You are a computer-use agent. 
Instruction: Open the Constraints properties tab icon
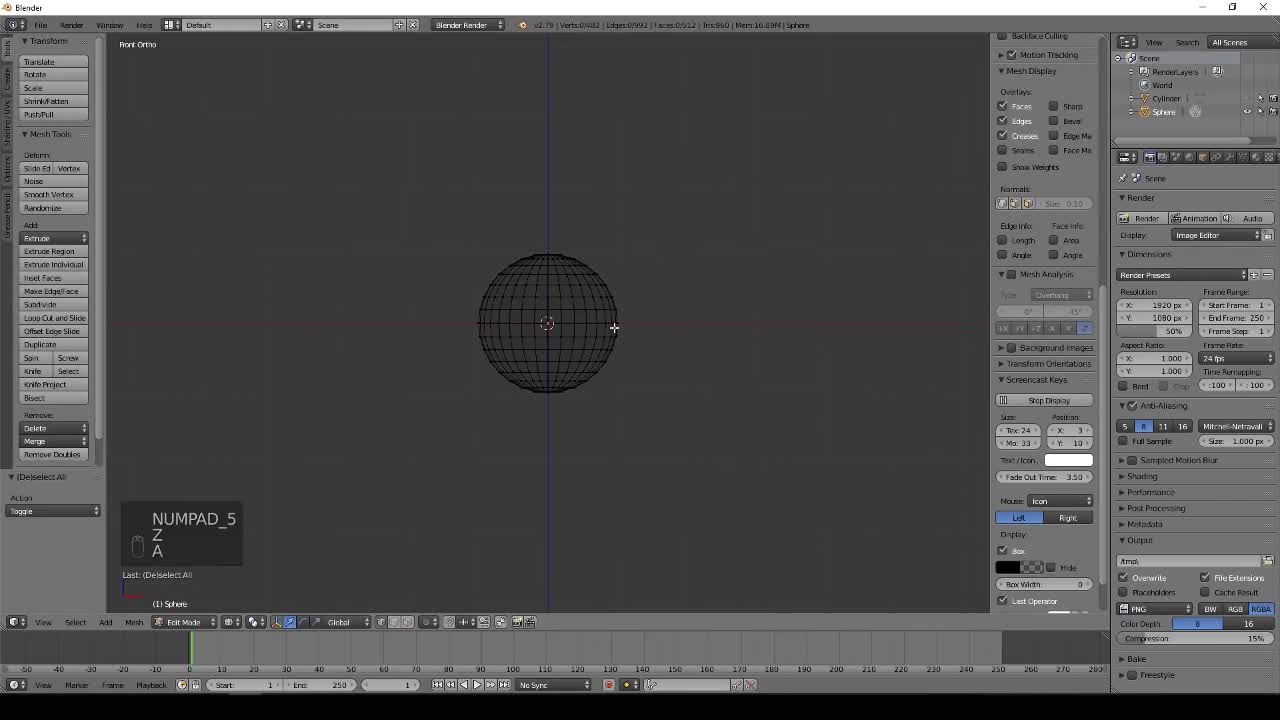click(1217, 157)
